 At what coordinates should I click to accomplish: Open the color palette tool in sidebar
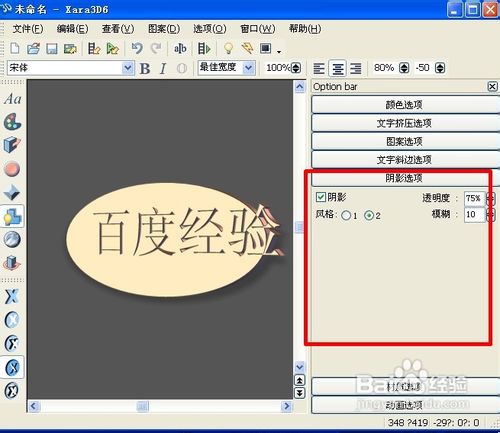tap(12, 122)
